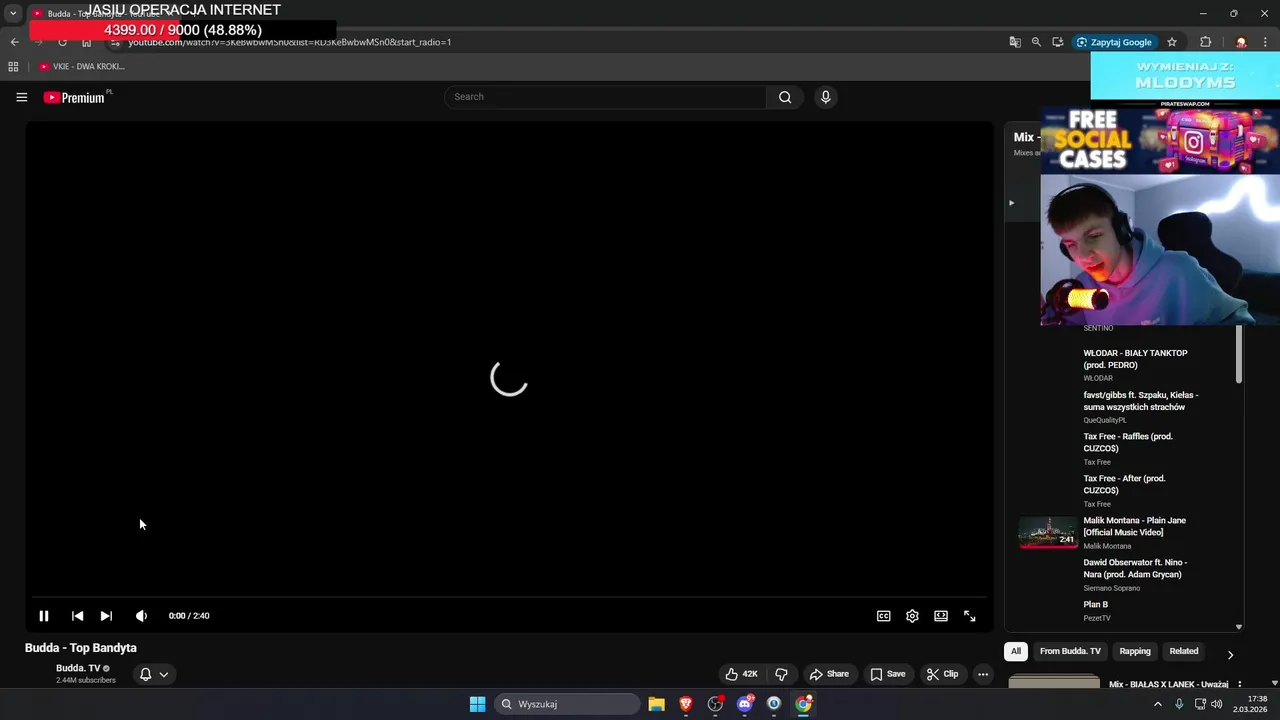1280x720 pixels.
Task: Select the From Budda. TV chip
Action: [x=1070, y=651]
